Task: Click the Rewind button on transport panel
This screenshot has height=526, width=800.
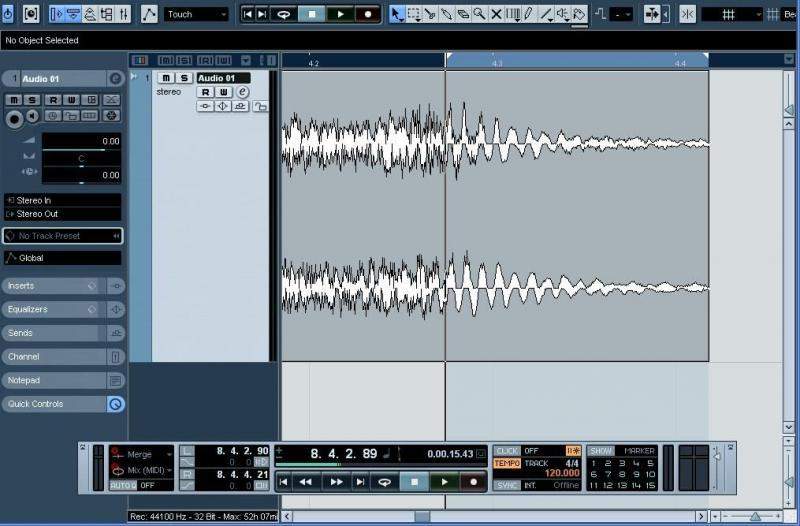Action: point(306,482)
